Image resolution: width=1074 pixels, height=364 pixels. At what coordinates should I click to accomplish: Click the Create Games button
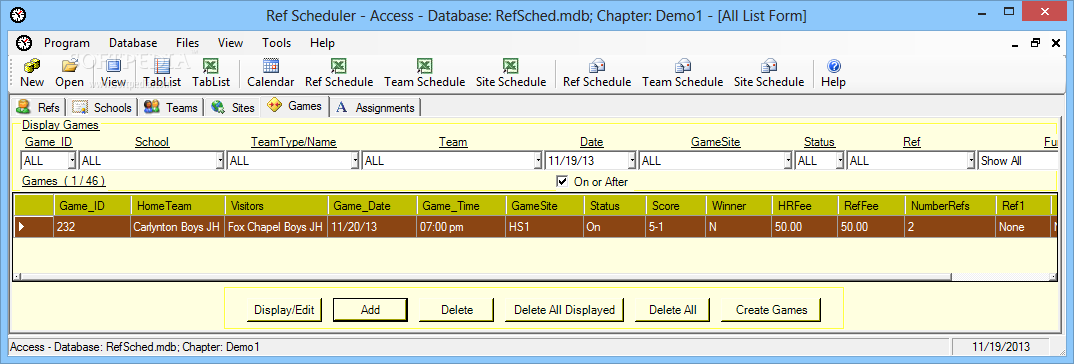pos(771,310)
